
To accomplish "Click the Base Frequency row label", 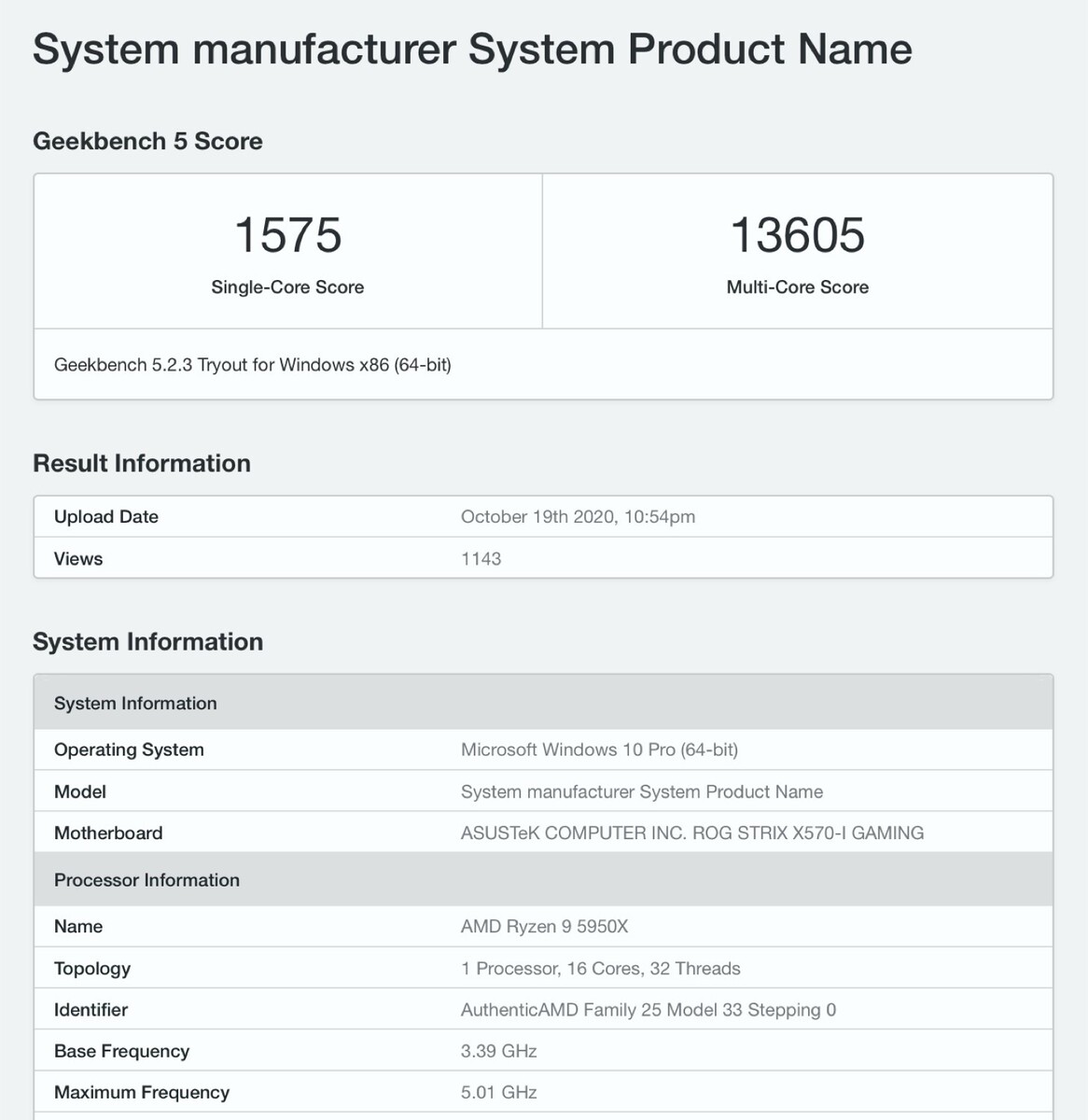I will 121,1051.
